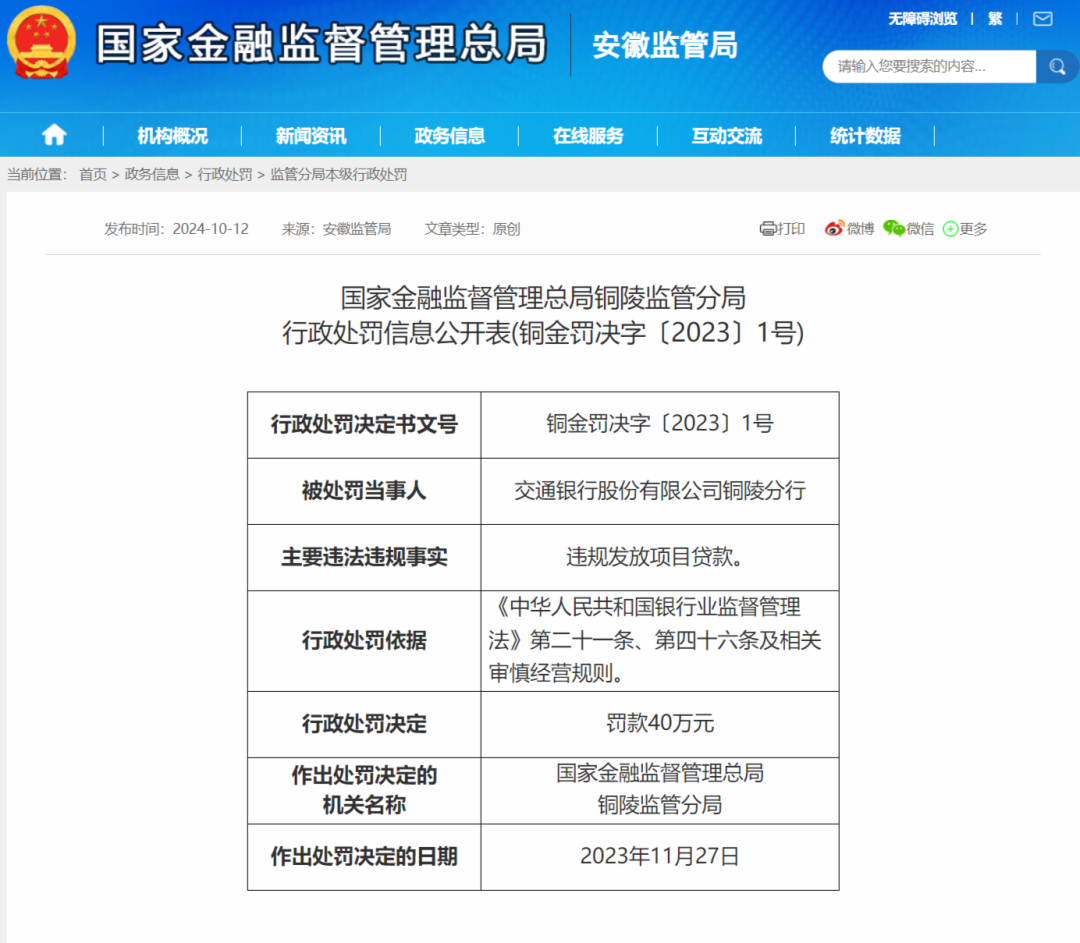Screen dimensions: 1080x943
Task: Click the search magnifier button
Action: pos(1057,67)
